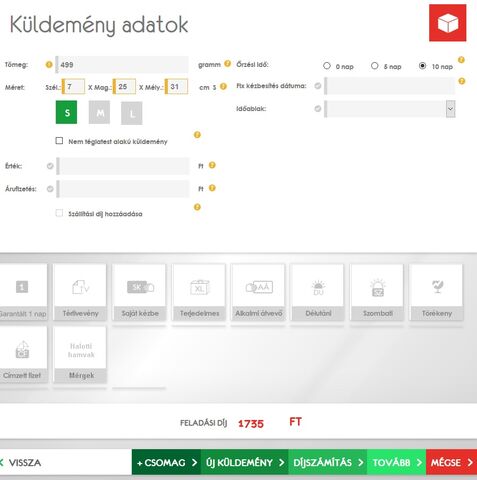
Task: Choose size L button
Action: click(x=132, y=113)
